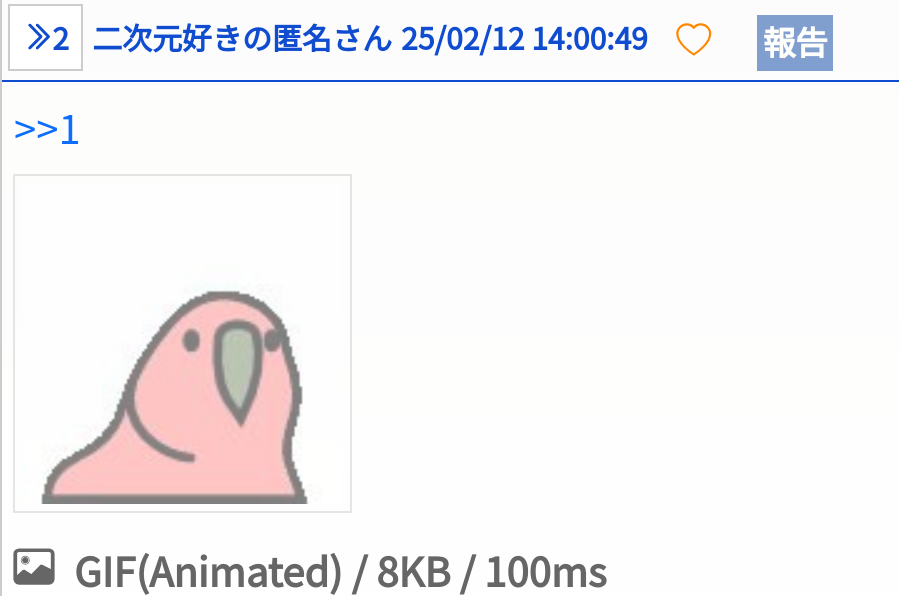The image size is (899, 596).
Task: Toggle favorite on post 2
Action: tap(693, 39)
